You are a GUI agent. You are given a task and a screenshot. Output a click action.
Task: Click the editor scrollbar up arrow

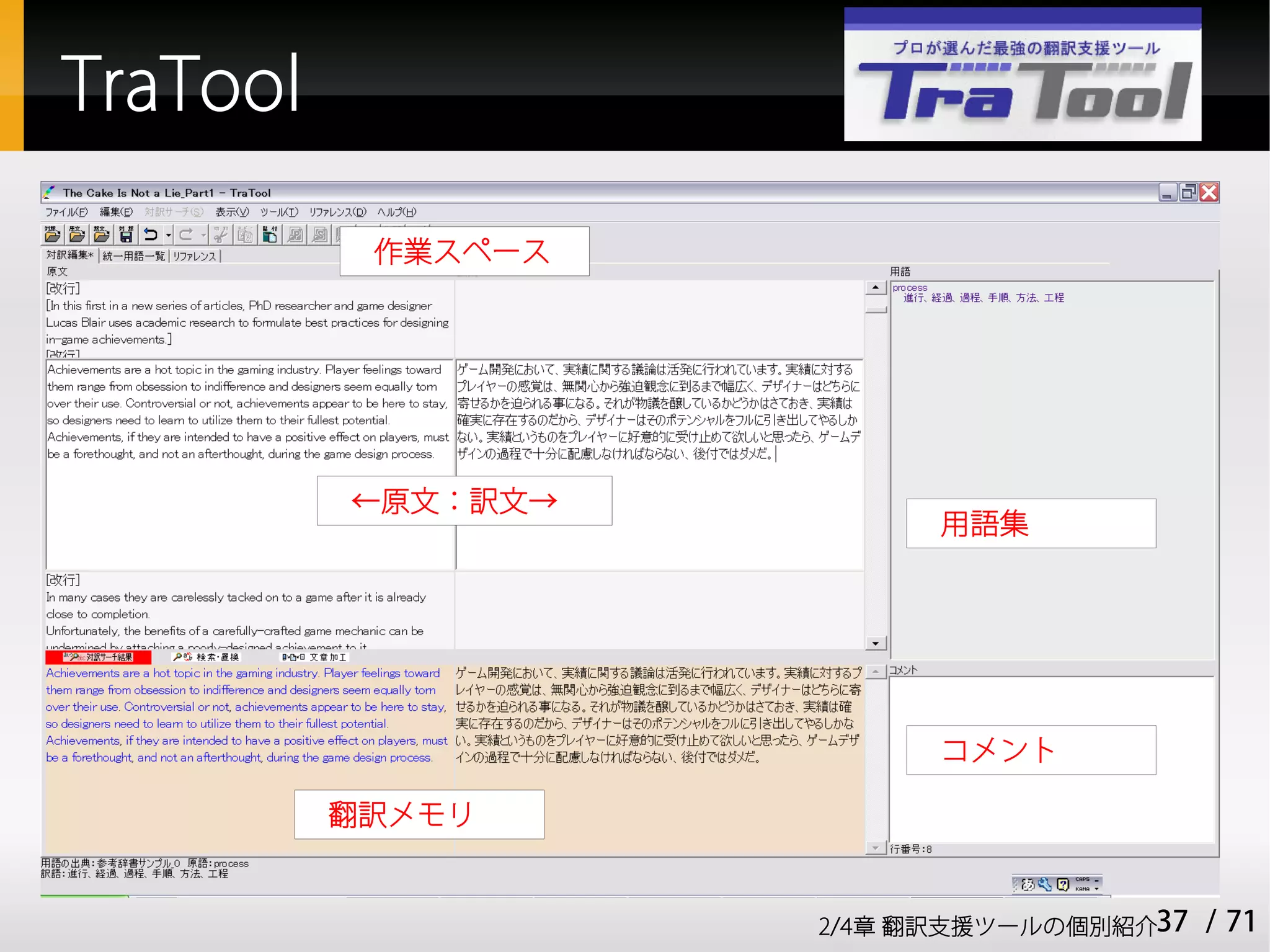[875, 287]
